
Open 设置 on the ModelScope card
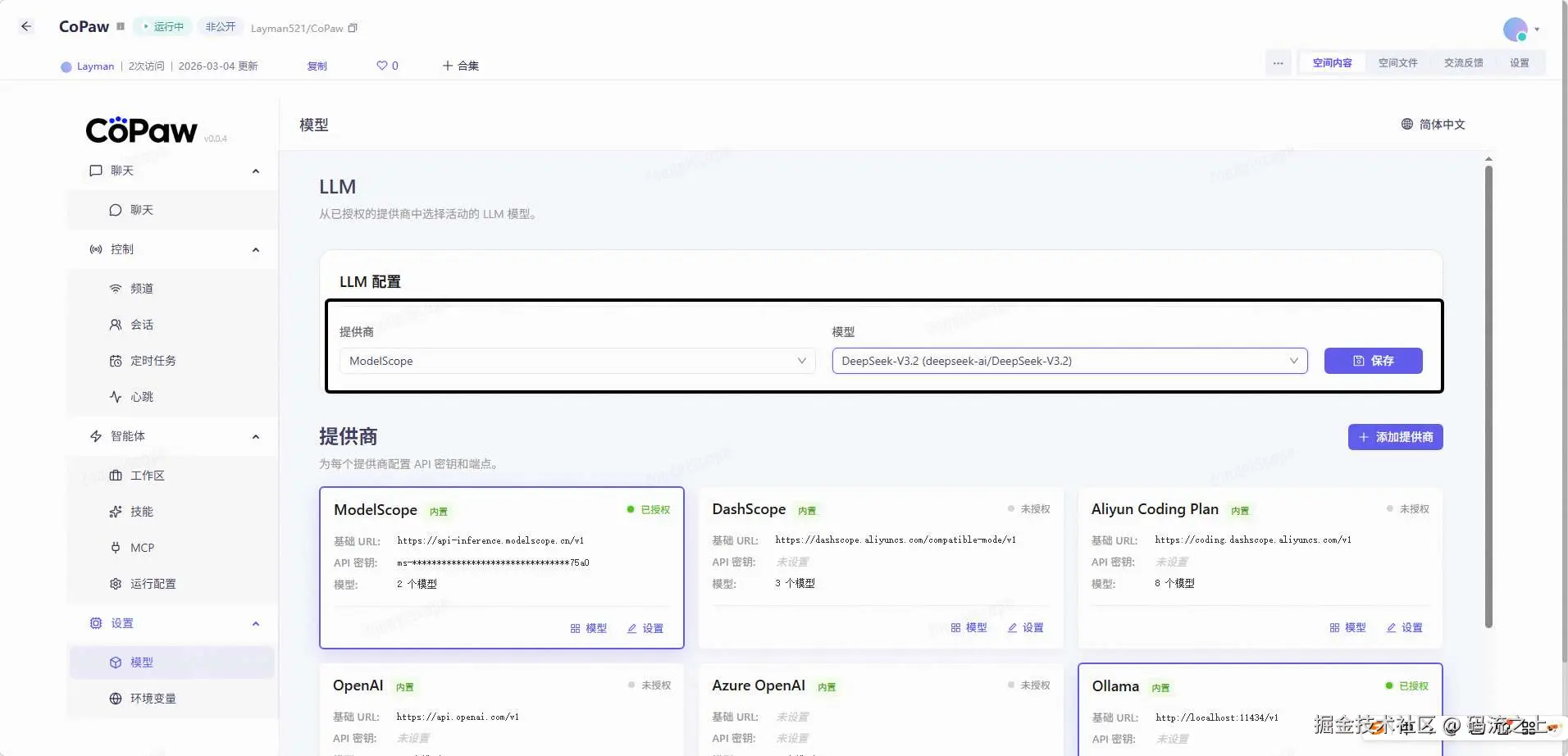tap(645, 628)
